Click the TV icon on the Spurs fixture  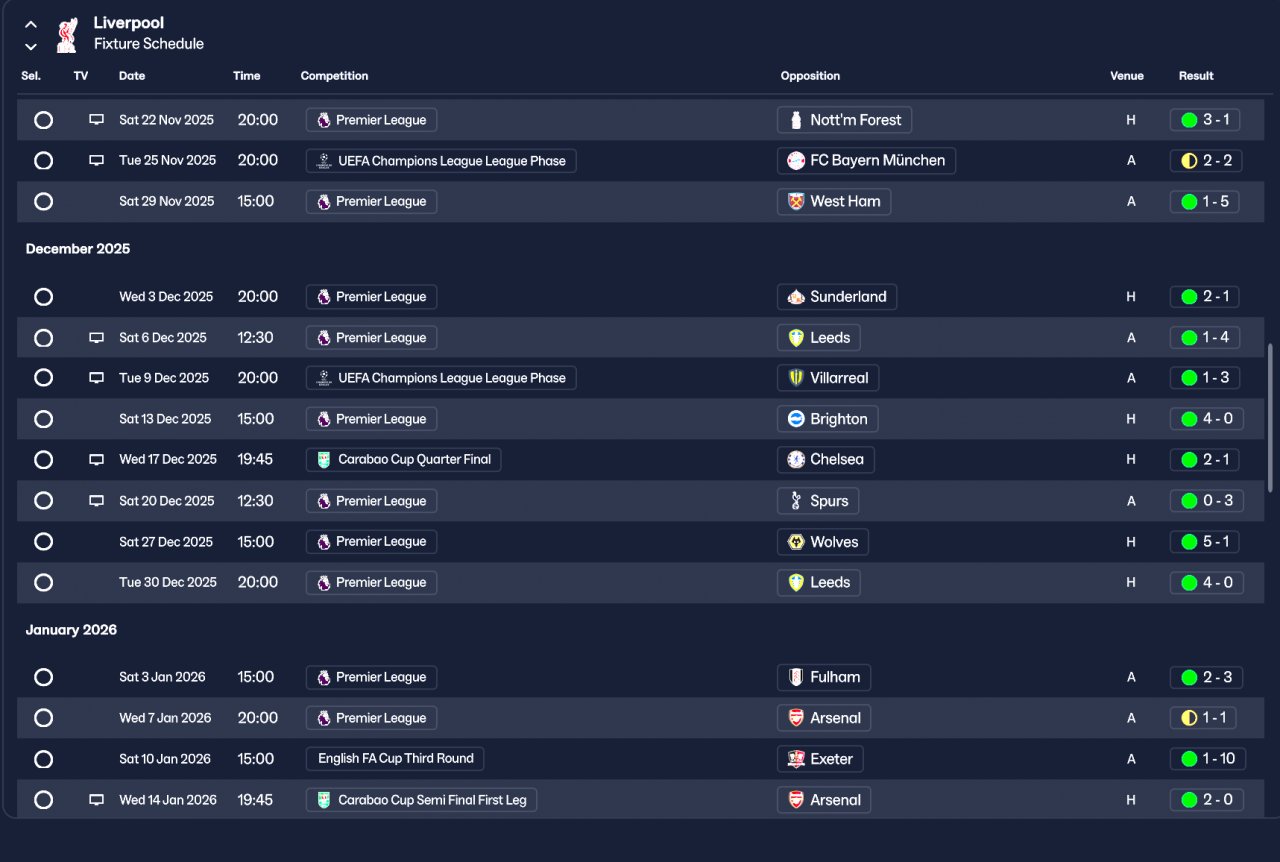point(96,501)
